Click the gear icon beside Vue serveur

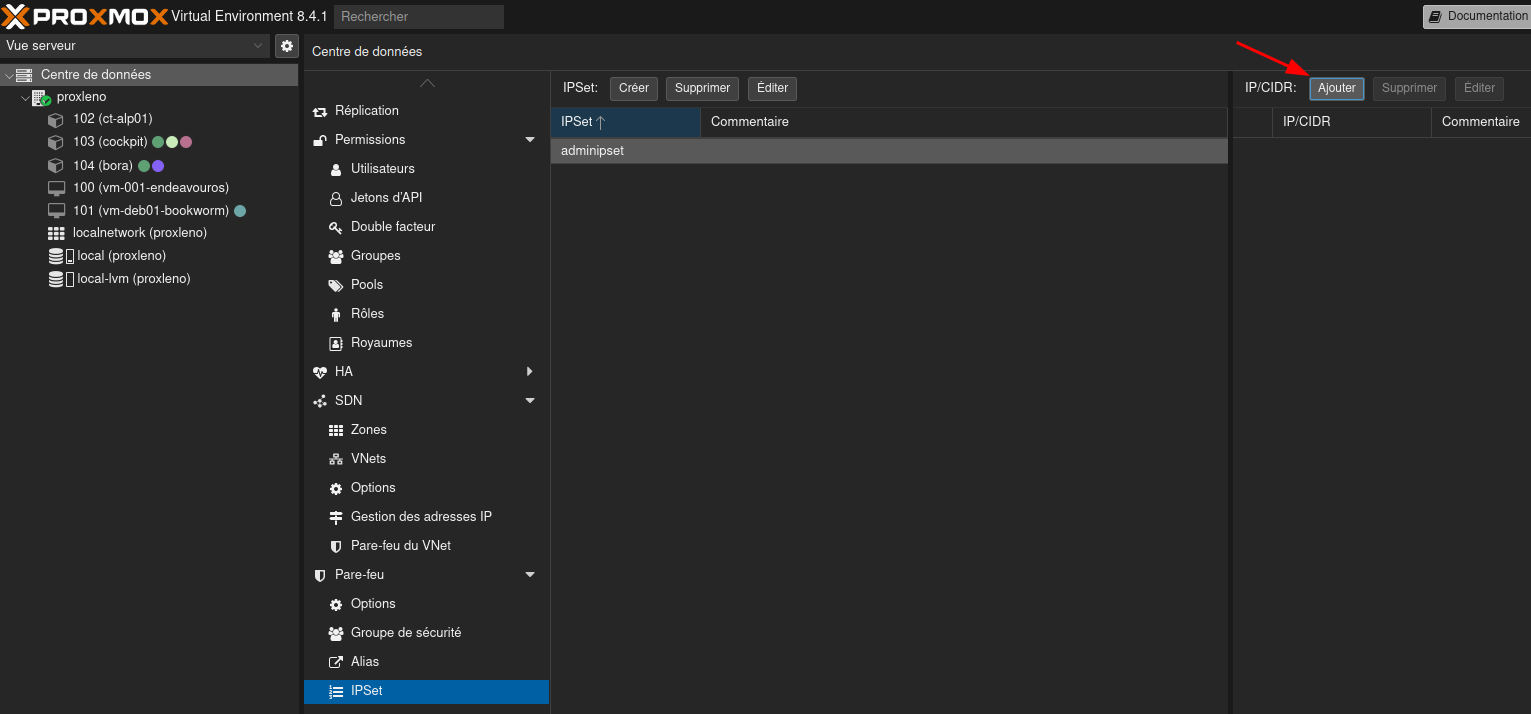coord(287,46)
